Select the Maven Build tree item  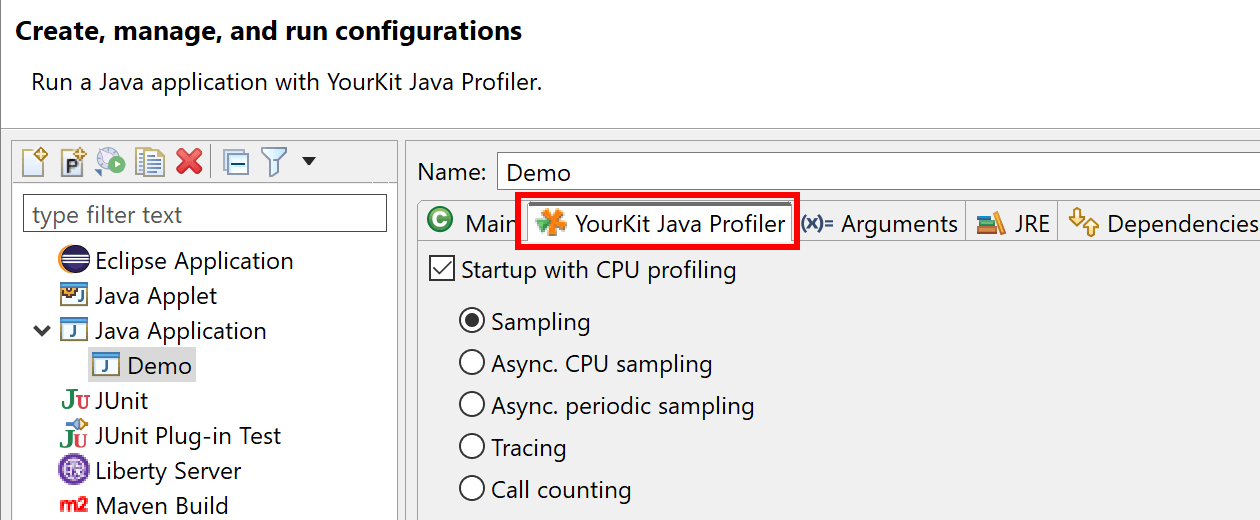pos(145,505)
